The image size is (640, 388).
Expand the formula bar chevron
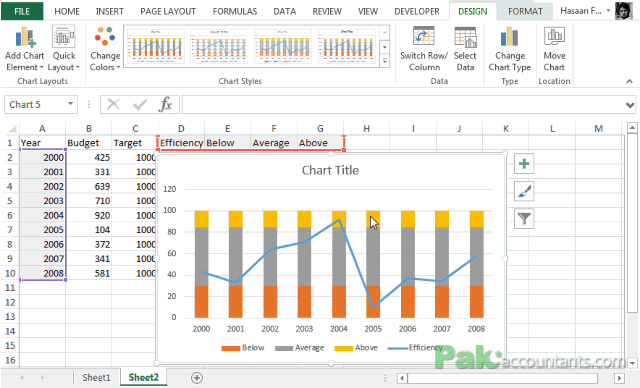point(630,105)
